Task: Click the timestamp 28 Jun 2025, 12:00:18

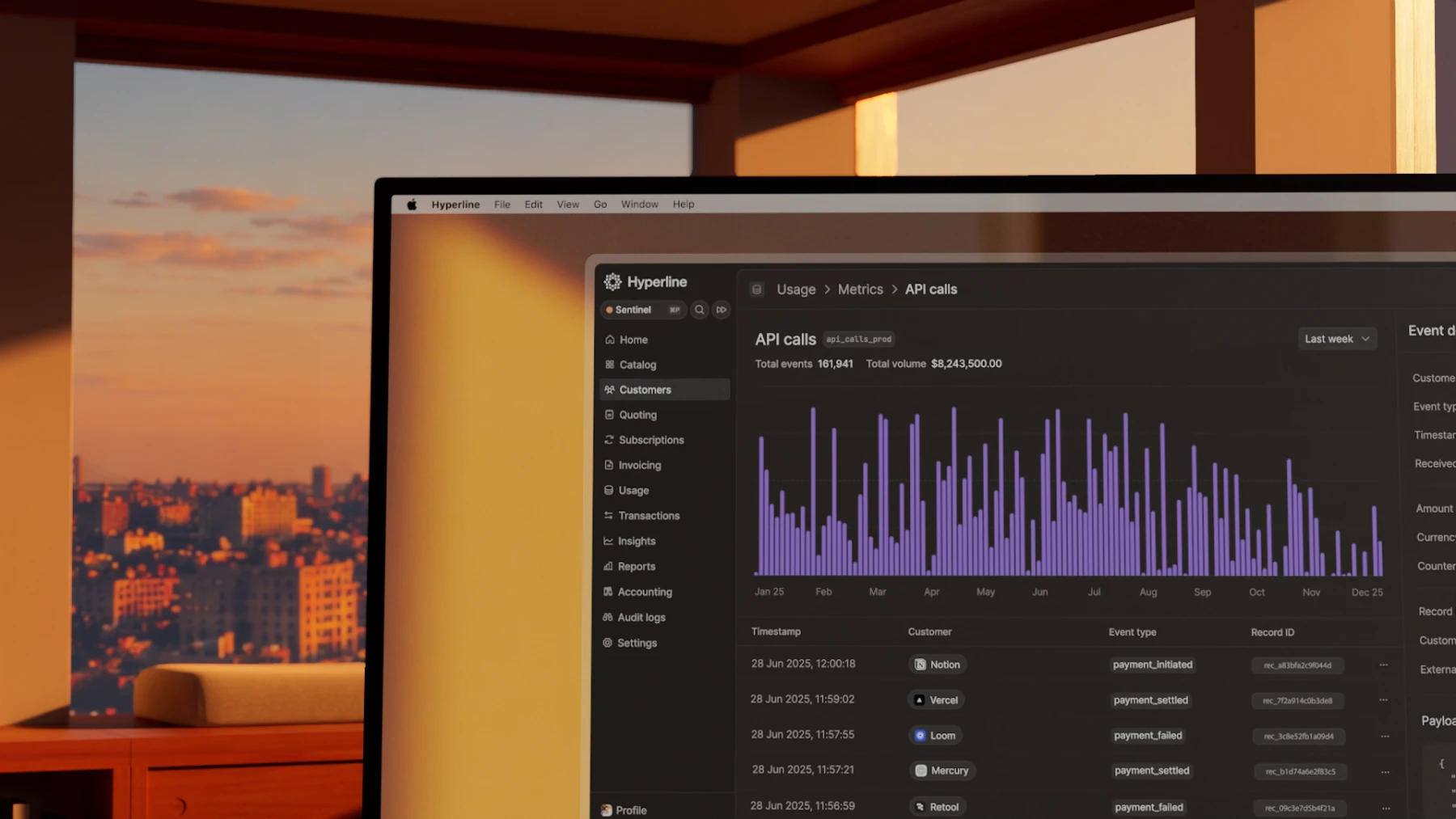Action: [803, 664]
